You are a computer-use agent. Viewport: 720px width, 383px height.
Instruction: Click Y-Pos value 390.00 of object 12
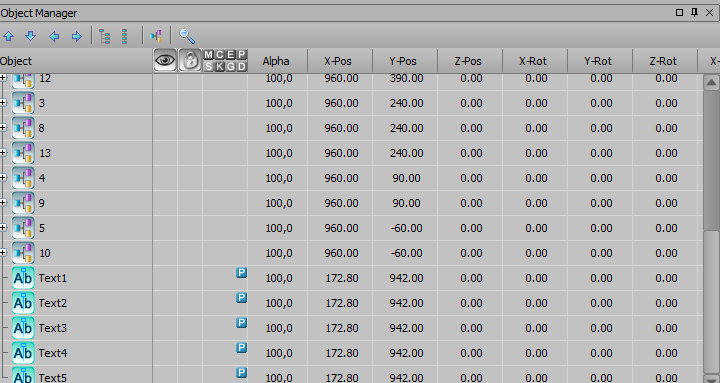(406, 79)
